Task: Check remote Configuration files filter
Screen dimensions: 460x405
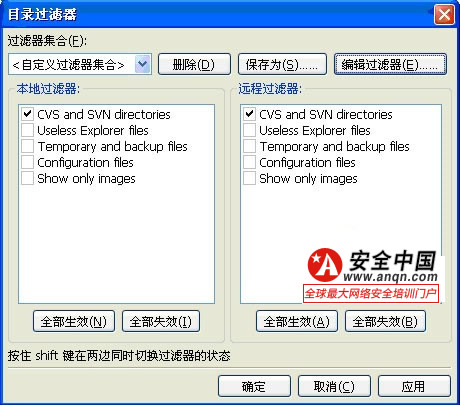Action: click(249, 162)
